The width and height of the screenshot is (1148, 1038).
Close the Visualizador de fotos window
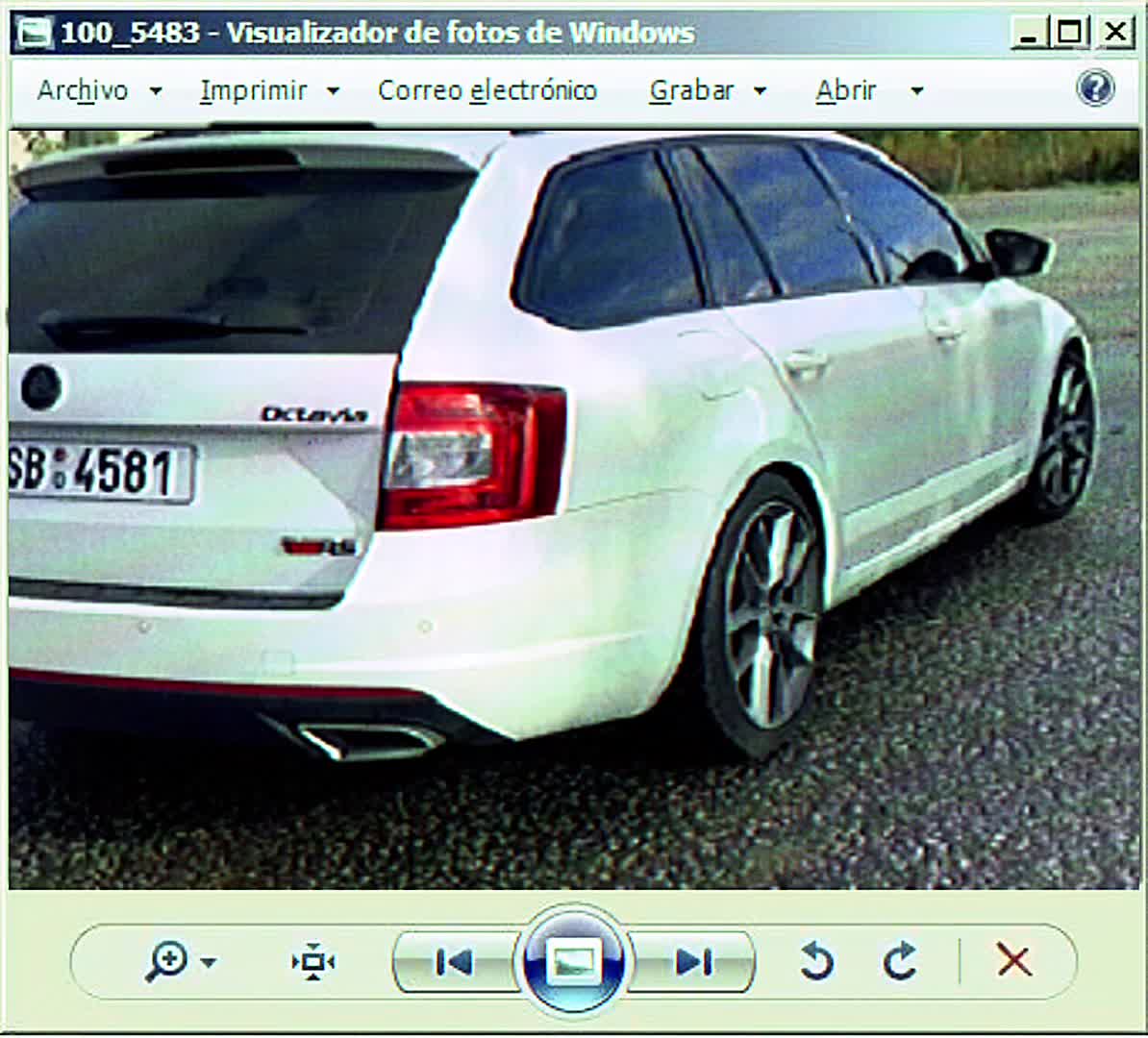coord(1115,33)
